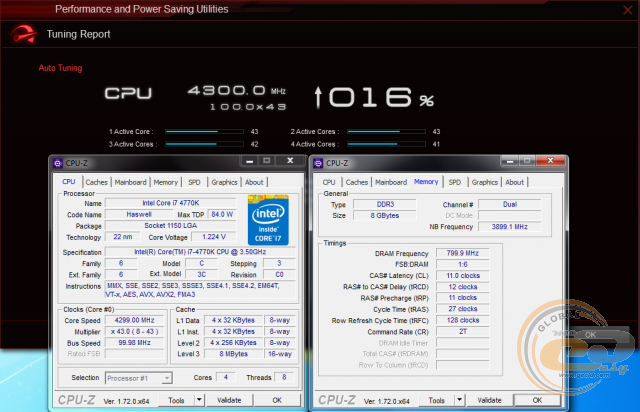Screen dimensions: 640x412
Task: Click the memory Size value 8 GBytes
Action: click(385, 216)
